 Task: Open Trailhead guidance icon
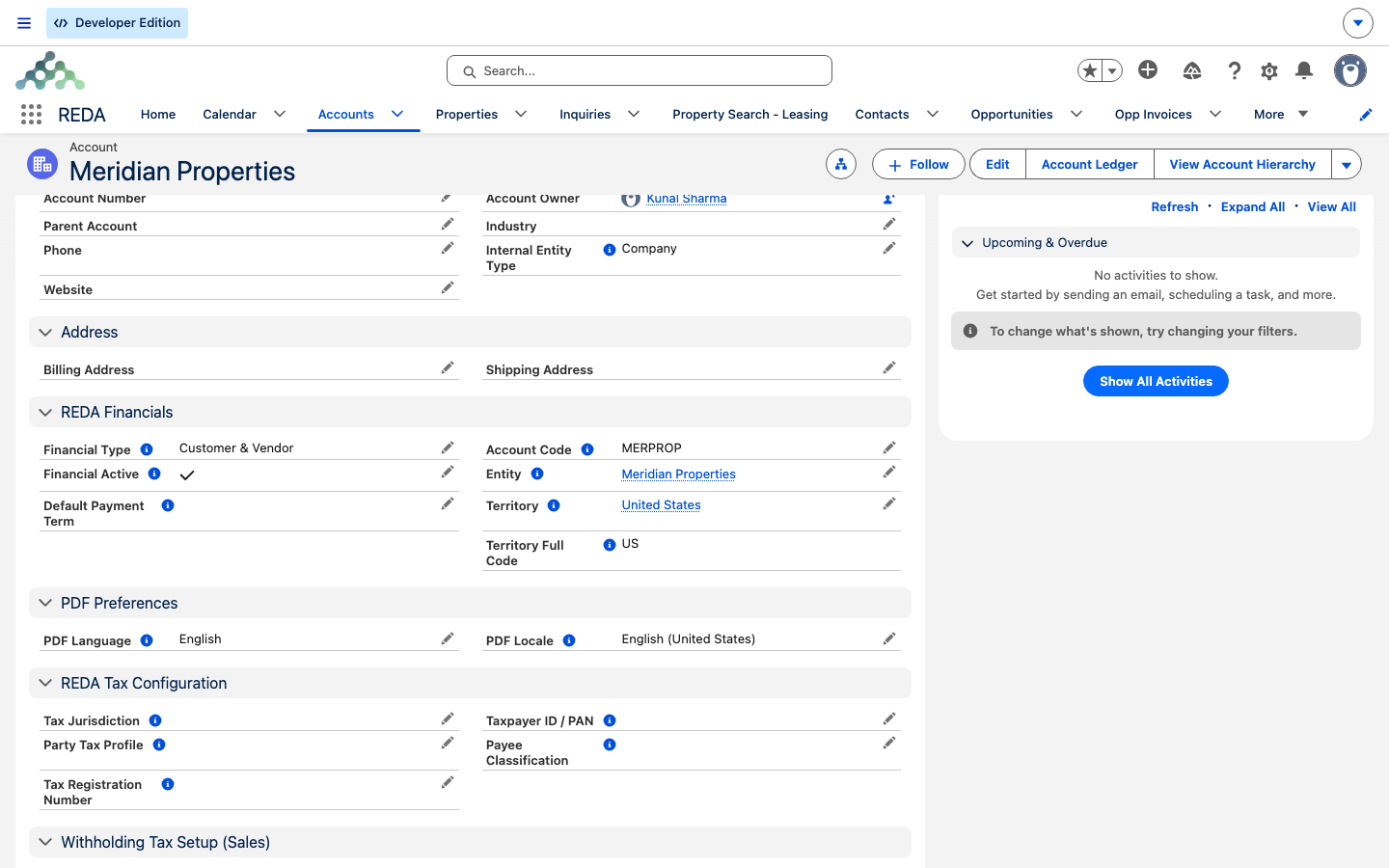[1192, 70]
